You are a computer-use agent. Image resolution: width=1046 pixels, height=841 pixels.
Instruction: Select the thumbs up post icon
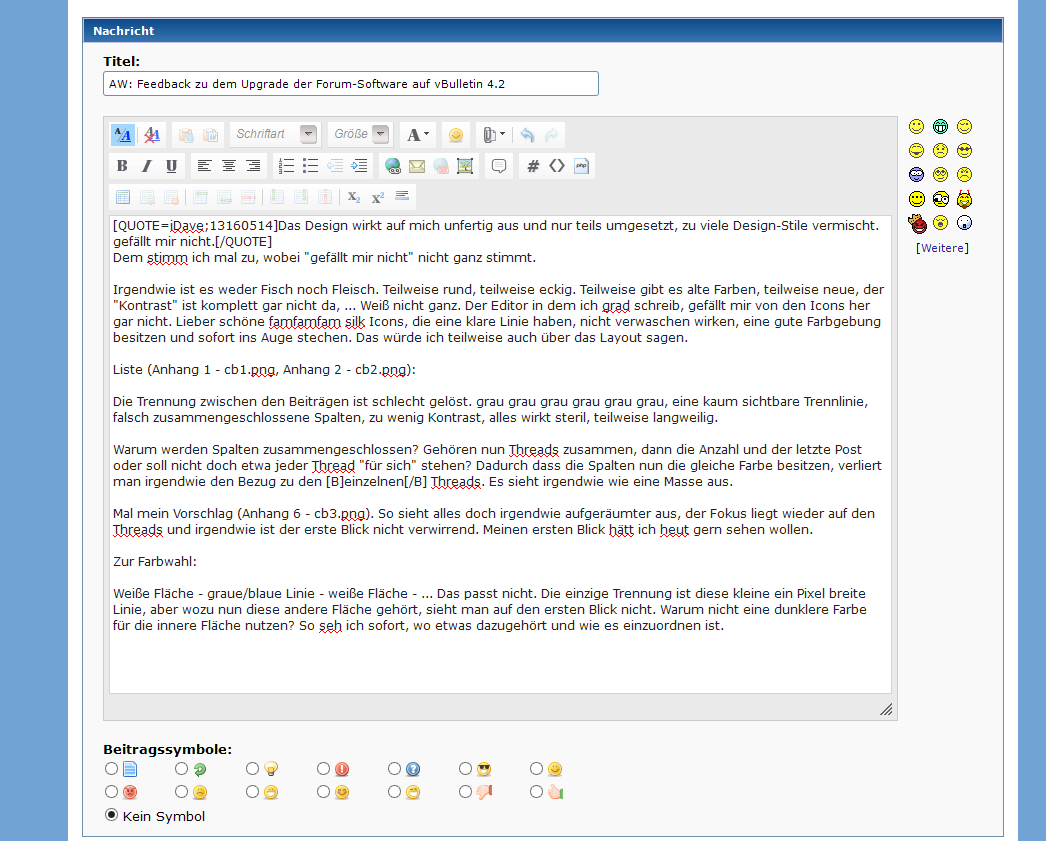coord(556,792)
